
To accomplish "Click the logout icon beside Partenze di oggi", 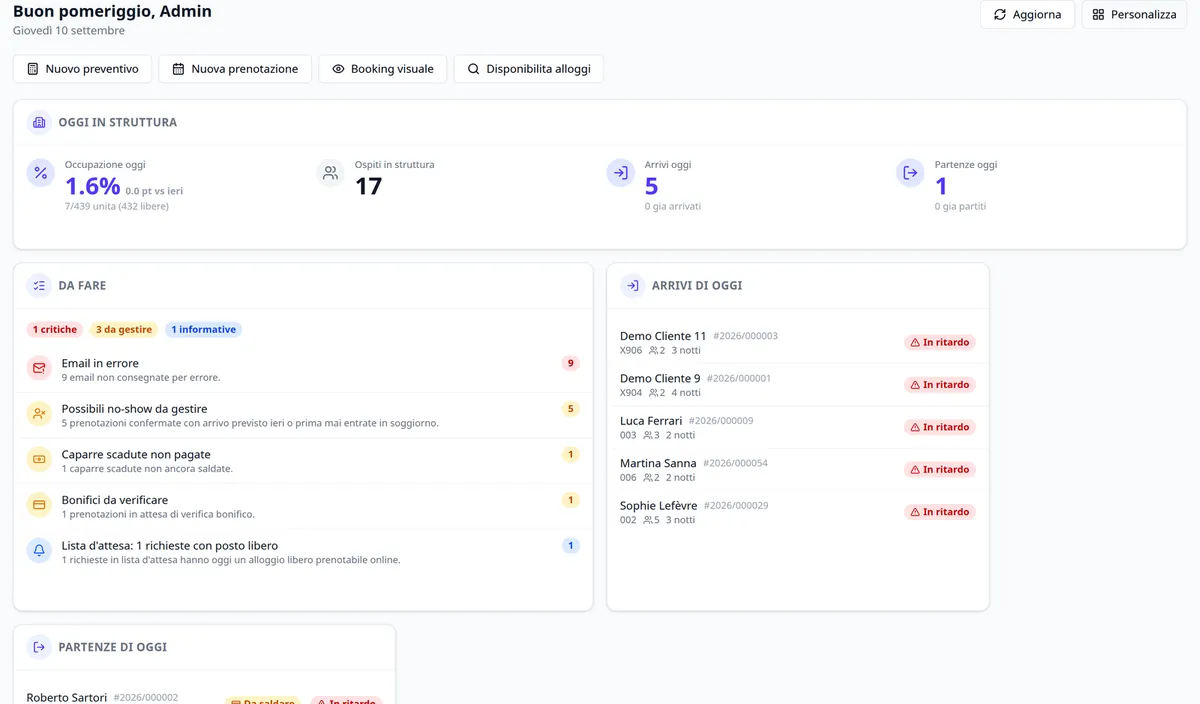I will (40, 647).
